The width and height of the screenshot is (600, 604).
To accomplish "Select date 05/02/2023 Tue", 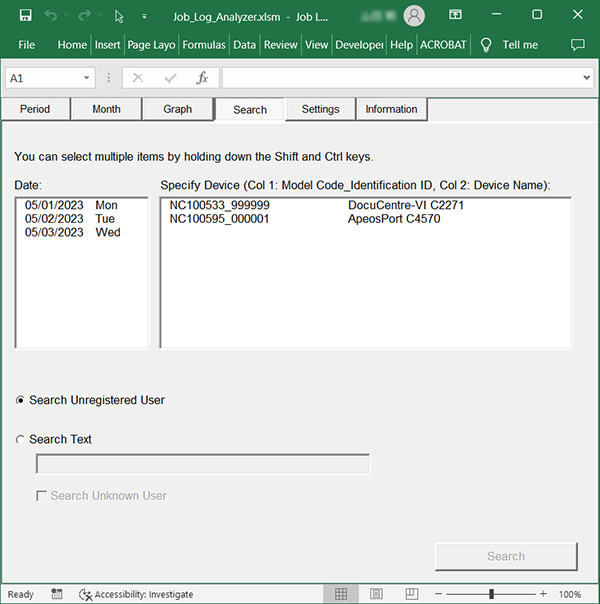I will click(82, 219).
